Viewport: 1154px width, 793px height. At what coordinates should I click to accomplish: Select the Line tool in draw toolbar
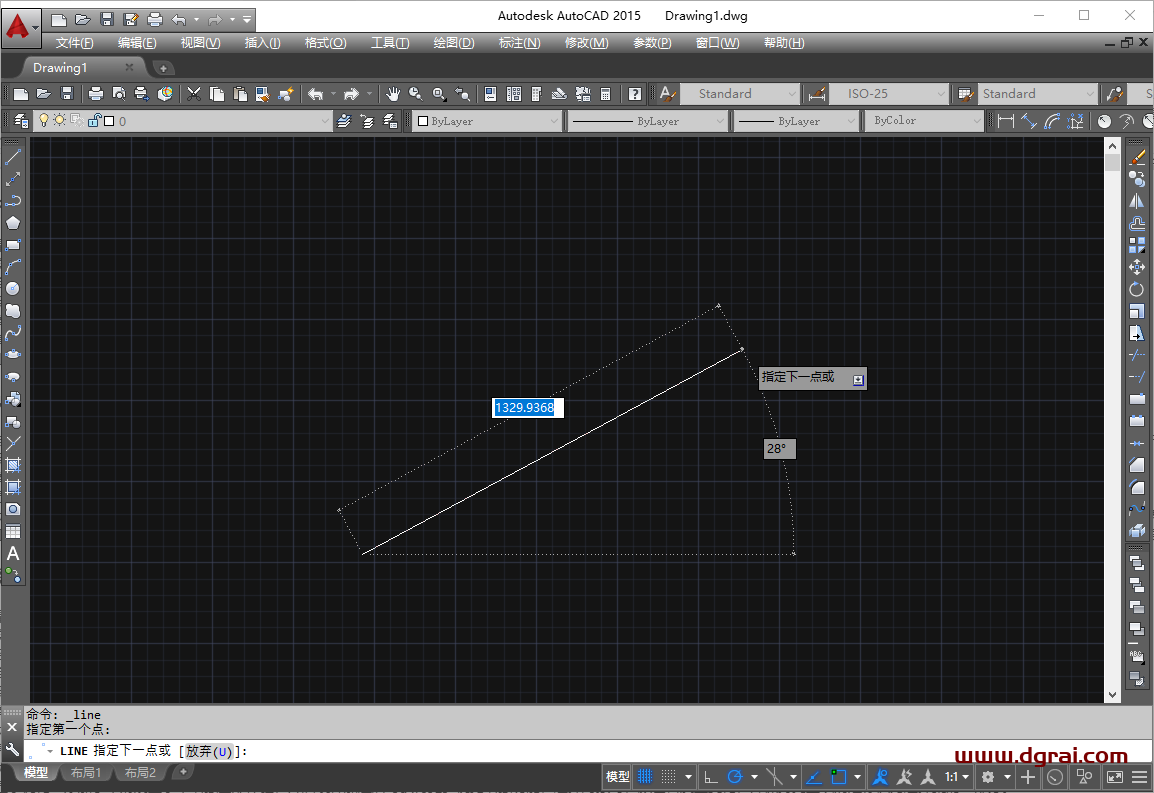13,157
